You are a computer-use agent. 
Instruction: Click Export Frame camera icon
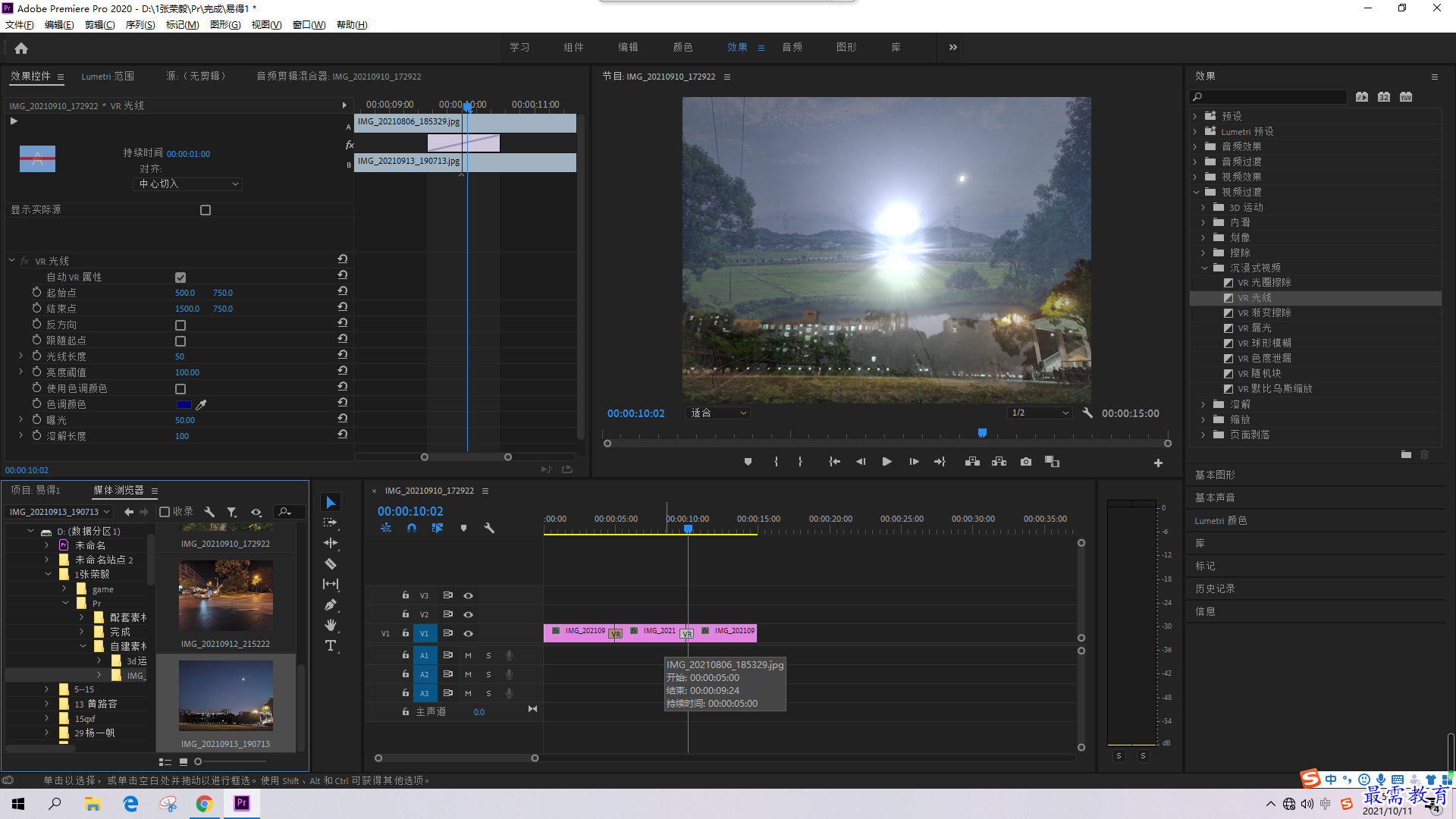(x=1026, y=462)
